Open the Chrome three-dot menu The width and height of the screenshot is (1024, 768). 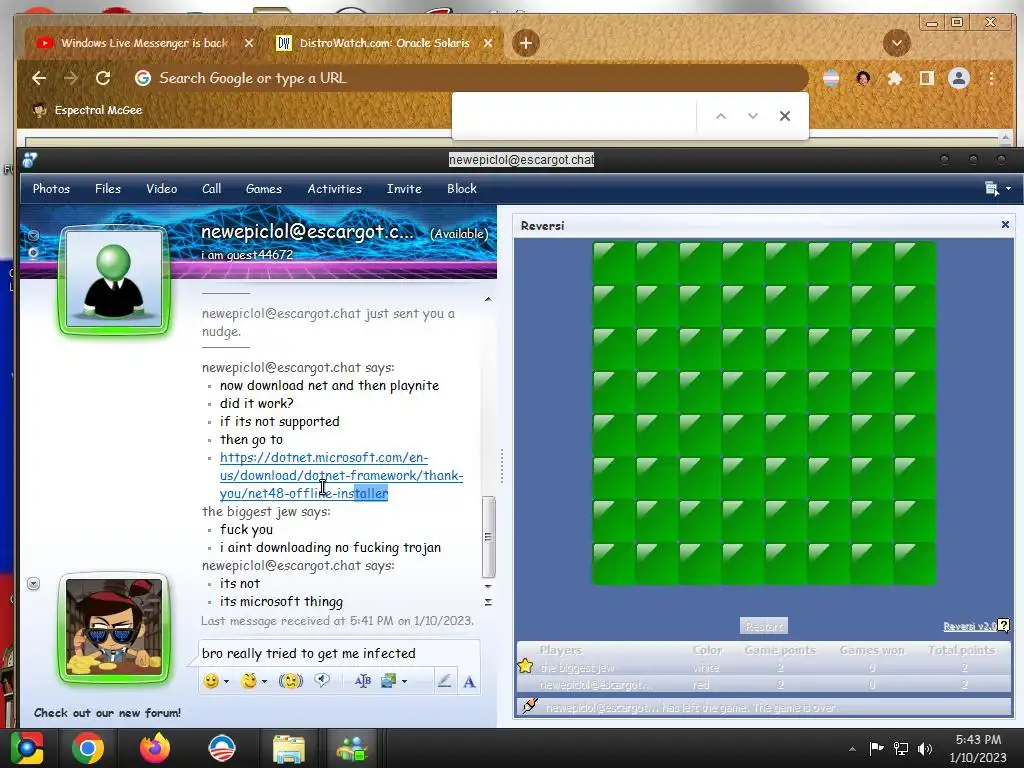click(x=991, y=78)
